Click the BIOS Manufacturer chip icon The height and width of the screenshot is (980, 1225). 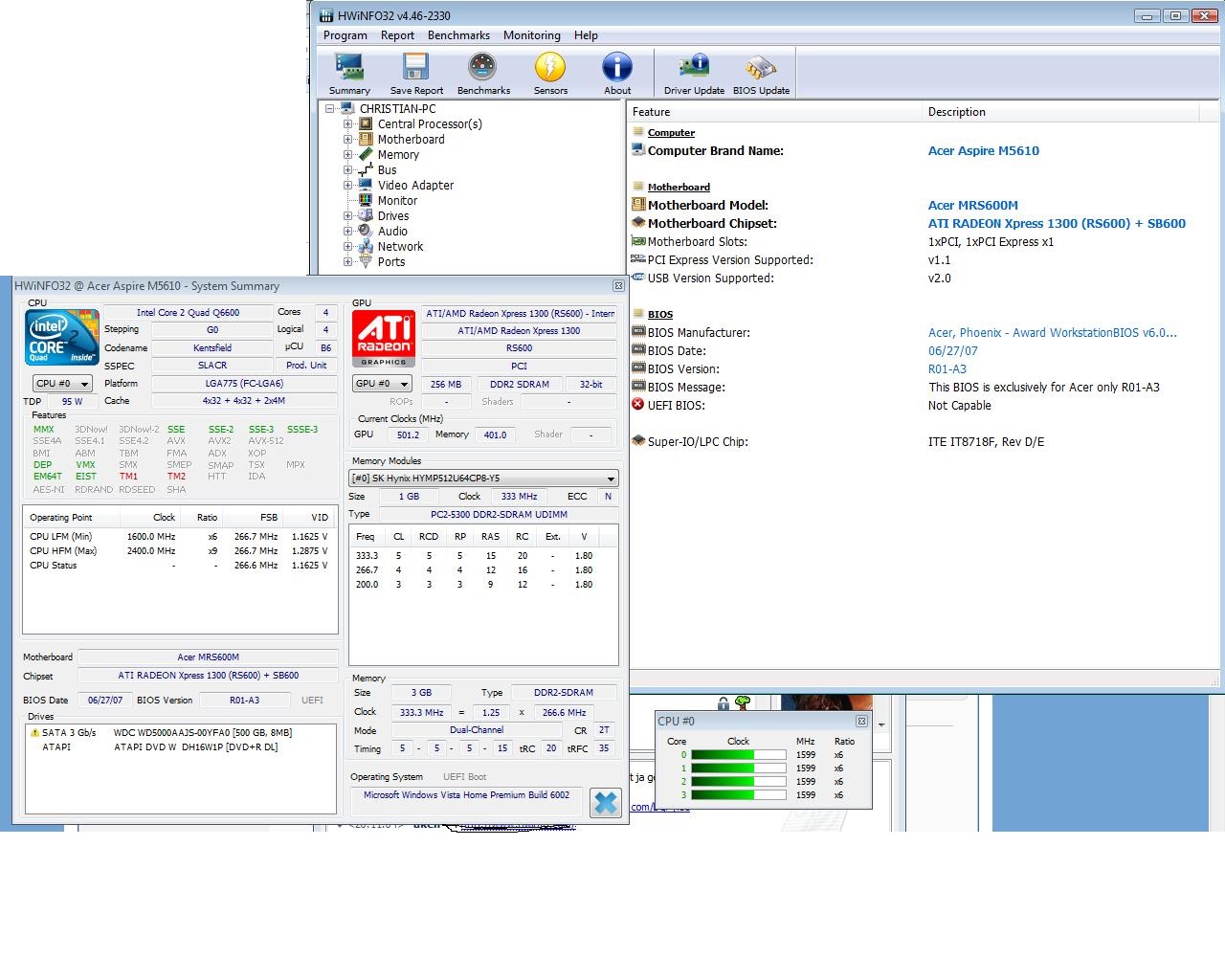tap(638, 331)
